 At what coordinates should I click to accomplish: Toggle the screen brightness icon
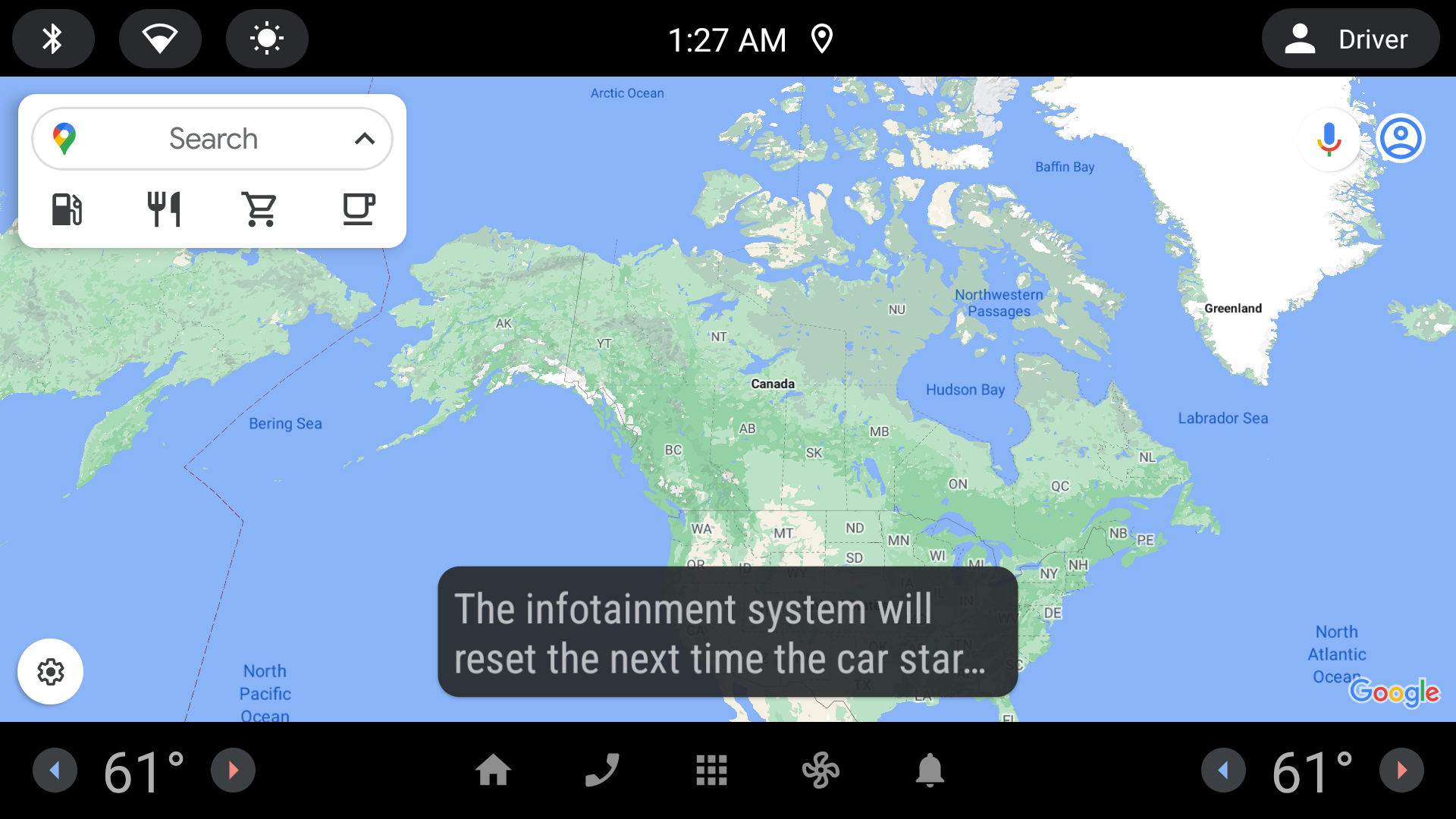coord(267,38)
